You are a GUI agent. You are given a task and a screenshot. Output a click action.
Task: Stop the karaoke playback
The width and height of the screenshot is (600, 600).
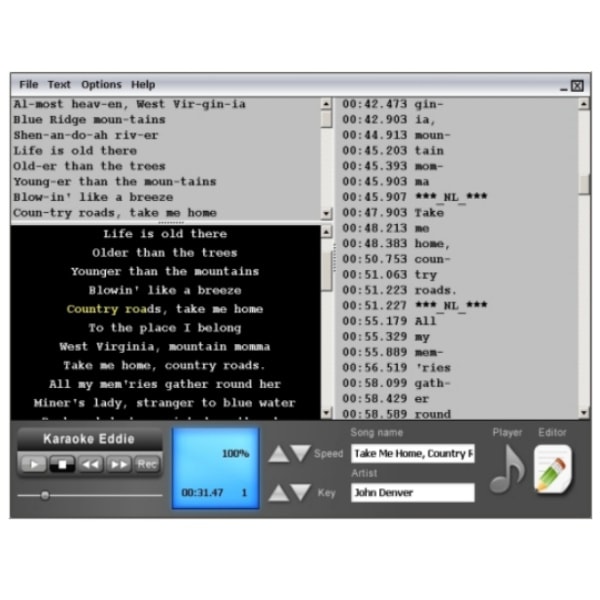[62, 464]
